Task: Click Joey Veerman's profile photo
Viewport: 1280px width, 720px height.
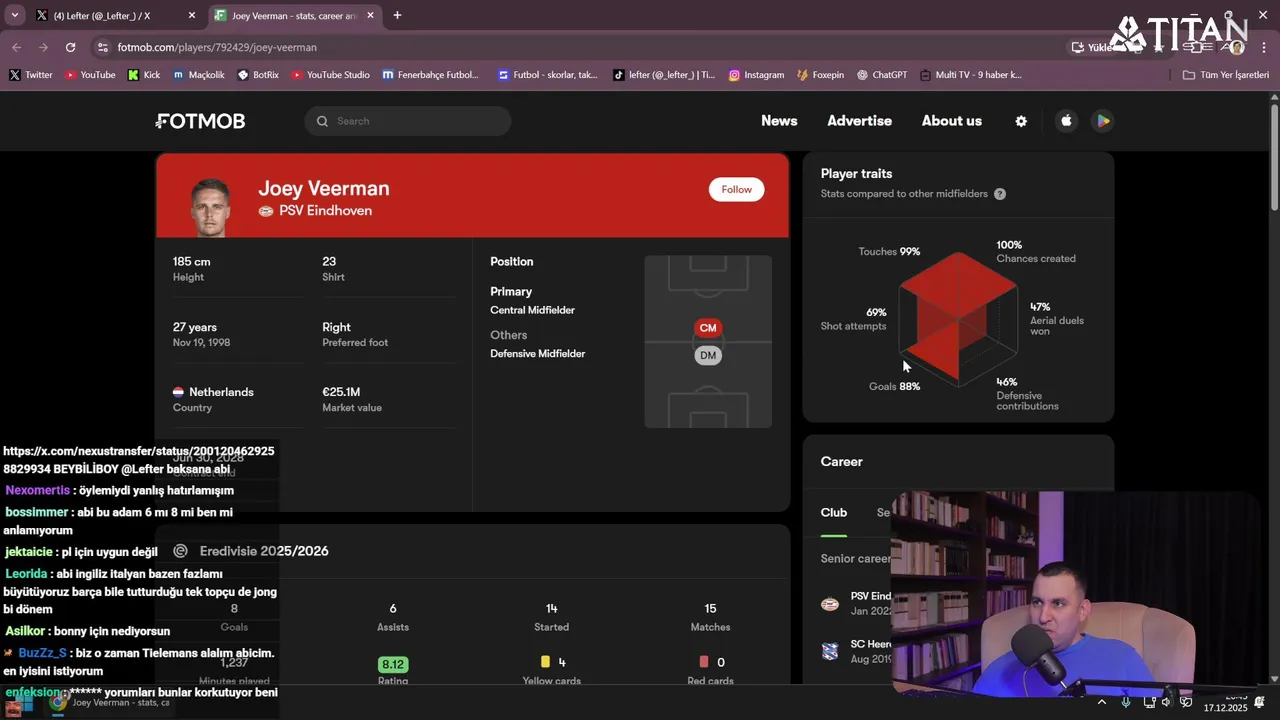Action: (210, 207)
